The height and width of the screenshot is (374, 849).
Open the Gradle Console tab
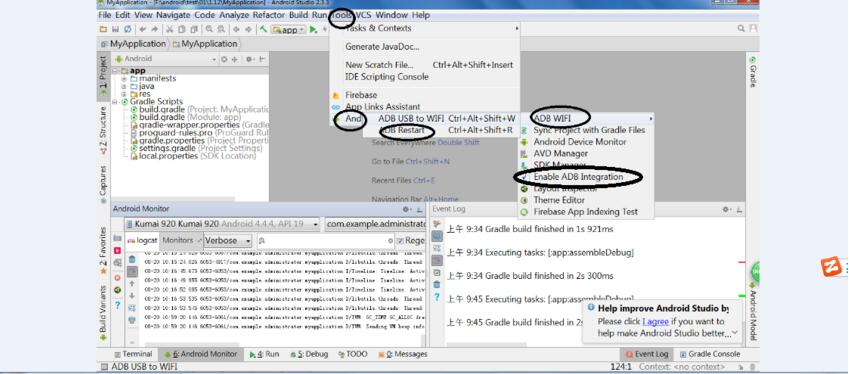710,354
